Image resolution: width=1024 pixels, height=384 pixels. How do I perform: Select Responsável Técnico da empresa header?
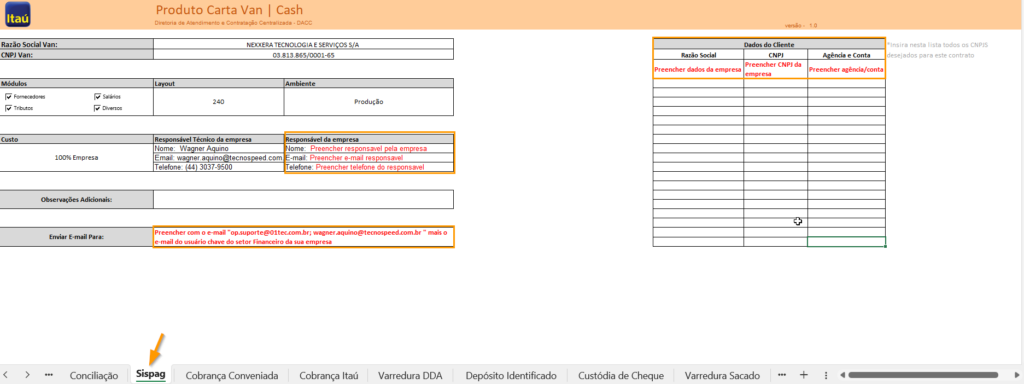pyautogui.click(x=219, y=139)
